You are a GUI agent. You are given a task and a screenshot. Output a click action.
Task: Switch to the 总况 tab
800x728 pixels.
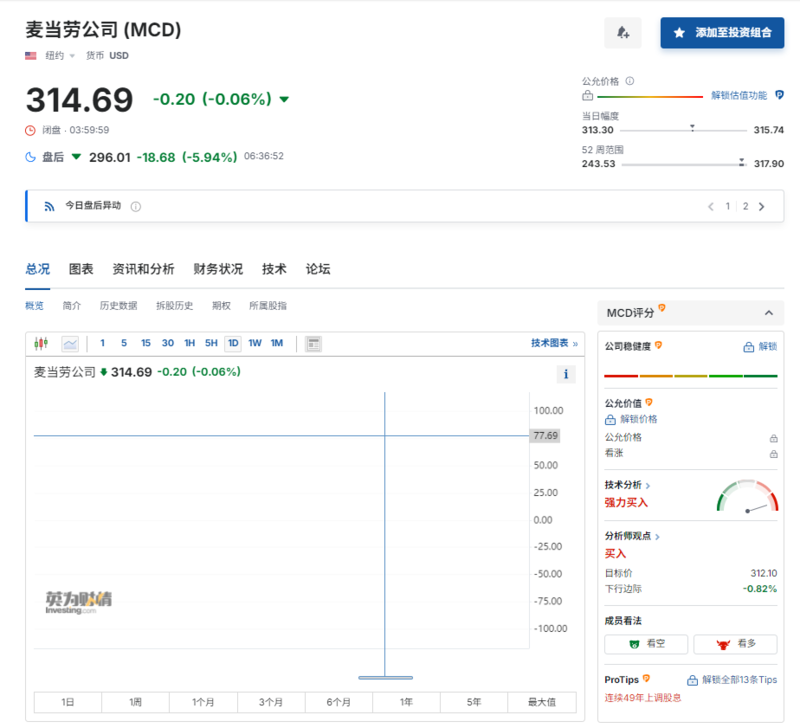pyautogui.click(x=38, y=269)
